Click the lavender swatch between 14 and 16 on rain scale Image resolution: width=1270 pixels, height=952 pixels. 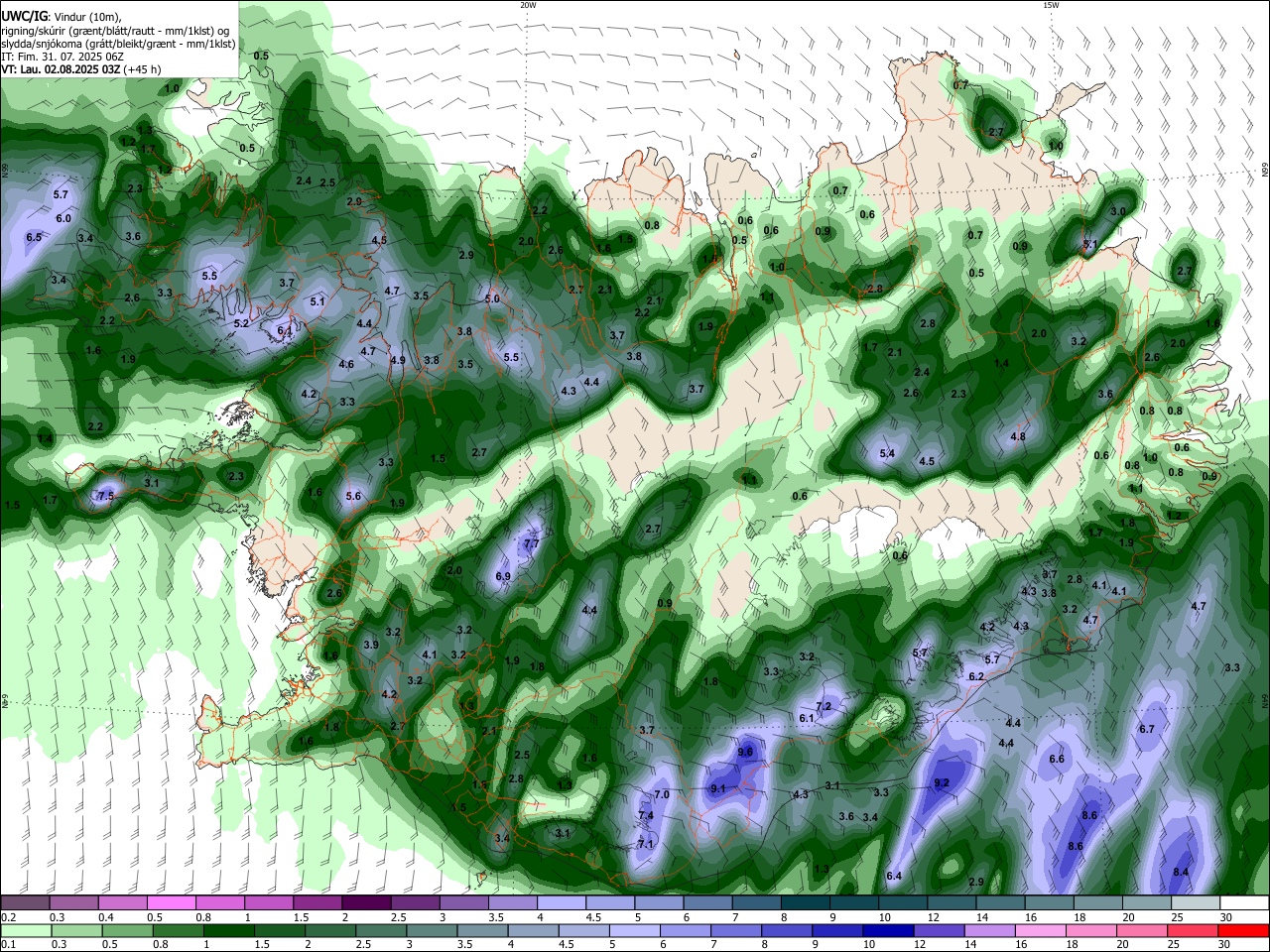tap(990, 930)
